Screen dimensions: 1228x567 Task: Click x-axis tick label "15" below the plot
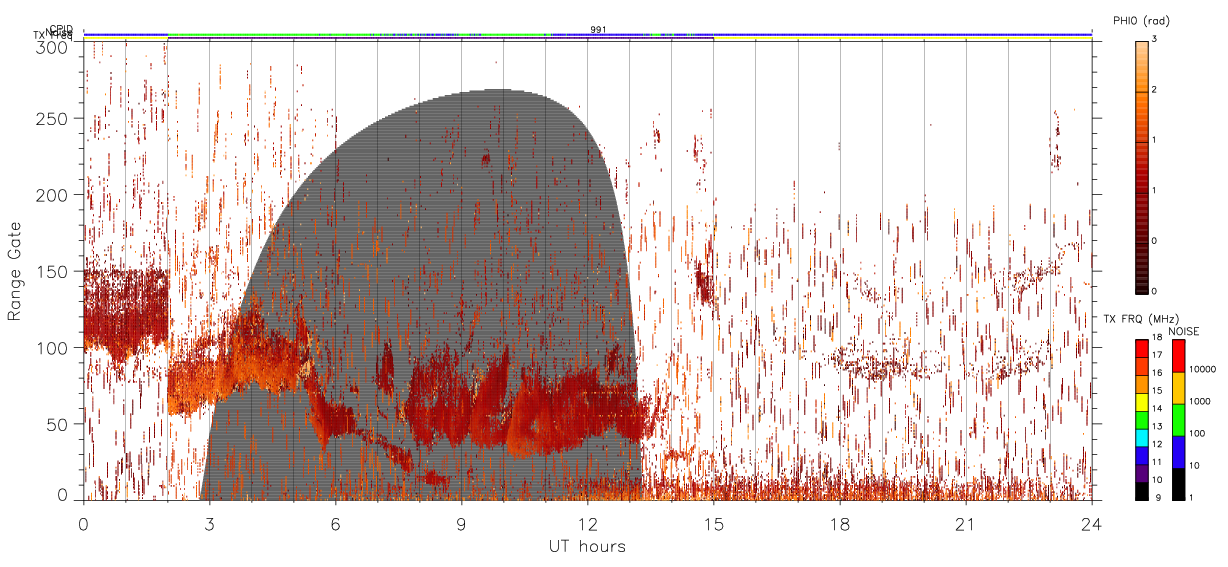713,524
